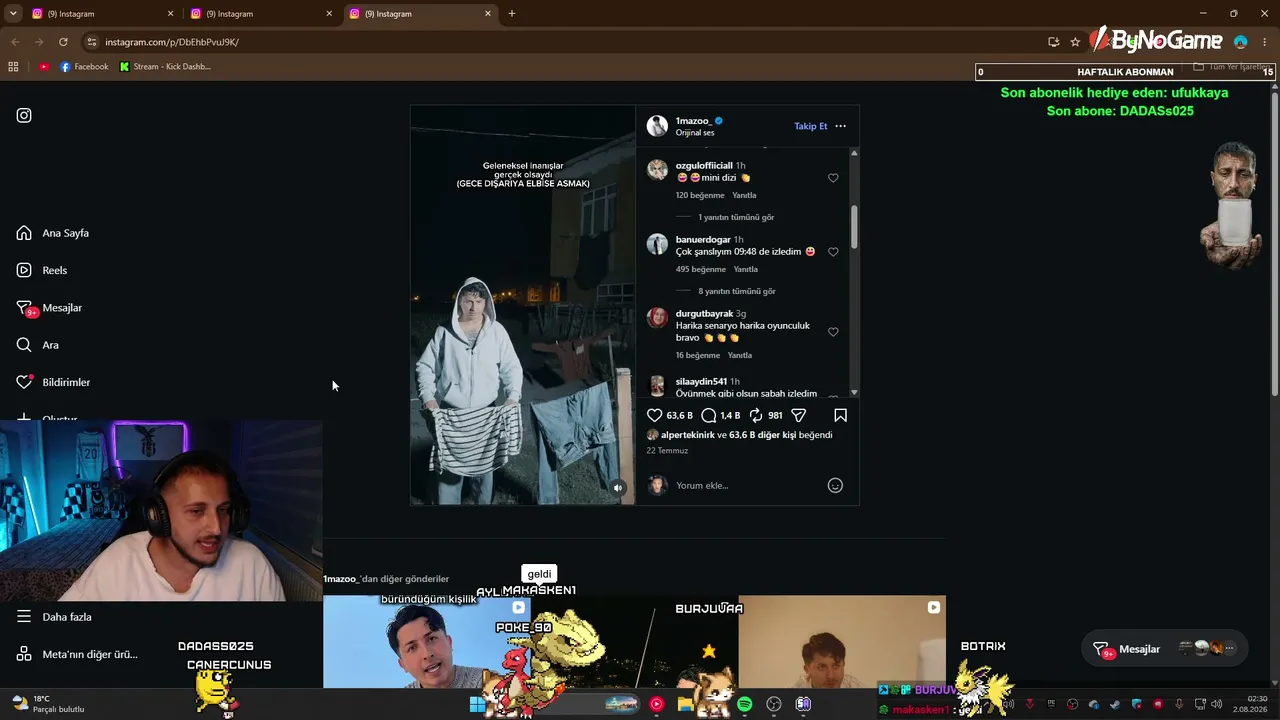
Task: Open the Chrome apps grid shortcut
Action: [x=13, y=67]
